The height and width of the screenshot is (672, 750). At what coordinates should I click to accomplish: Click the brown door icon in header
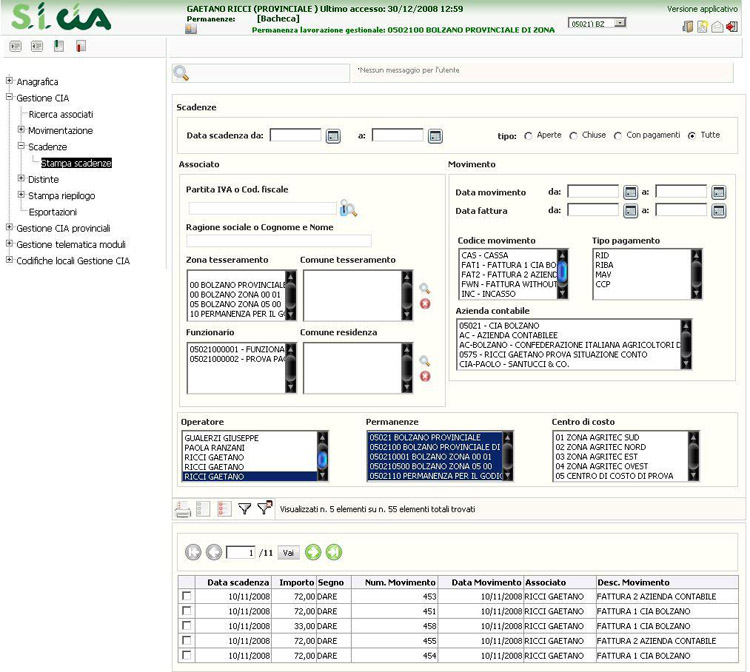pos(688,26)
